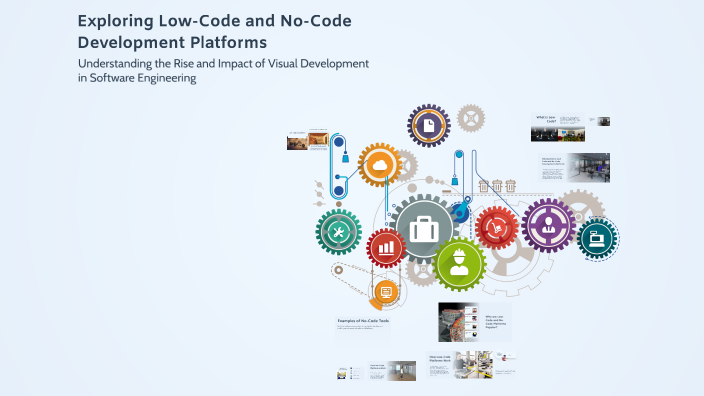The height and width of the screenshot is (396, 704).
Task: Open "How Low-Code Platforms Work" slide
Action: click(459, 365)
